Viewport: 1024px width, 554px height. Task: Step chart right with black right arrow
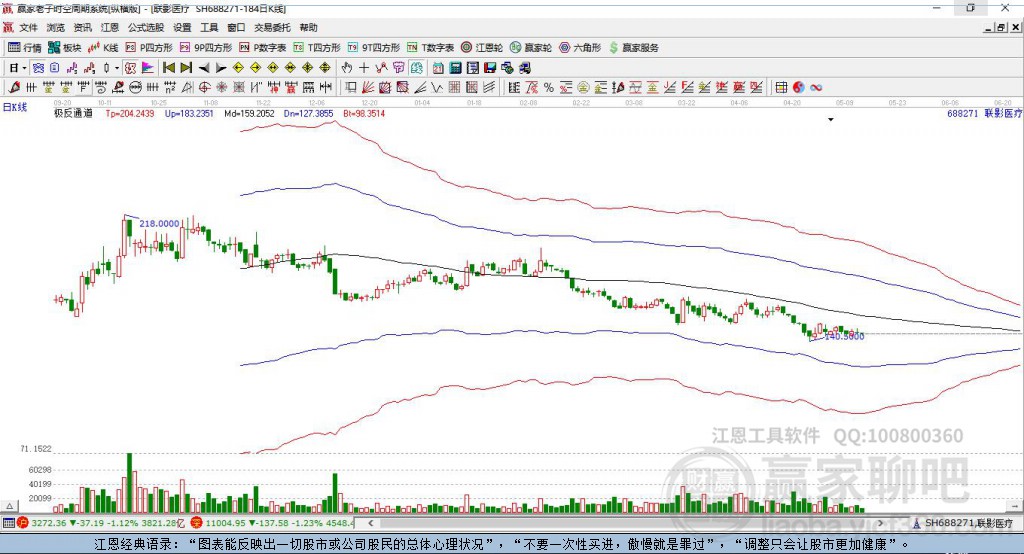click(x=221, y=68)
